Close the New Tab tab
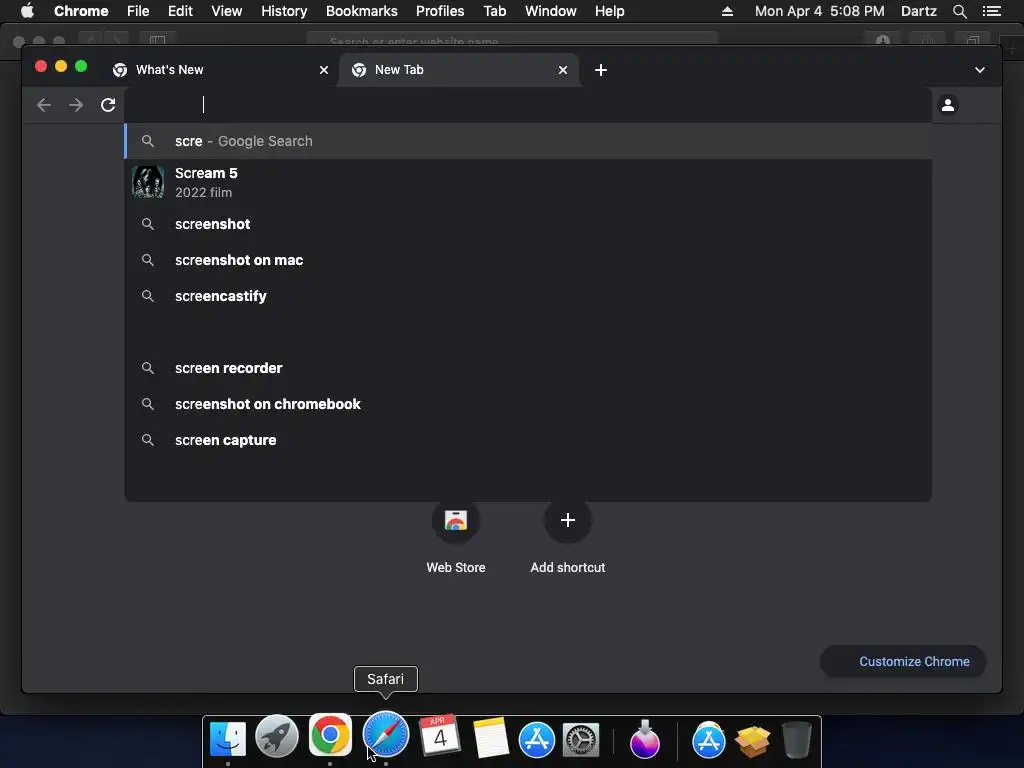Screen dimensions: 1024x768 click(563, 70)
